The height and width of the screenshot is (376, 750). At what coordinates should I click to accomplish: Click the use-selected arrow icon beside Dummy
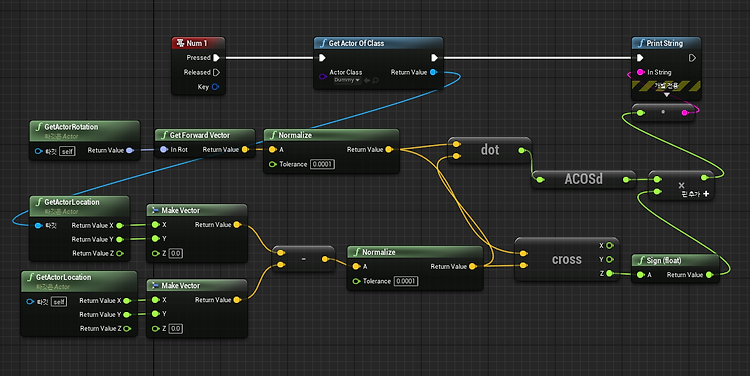(367, 80)
